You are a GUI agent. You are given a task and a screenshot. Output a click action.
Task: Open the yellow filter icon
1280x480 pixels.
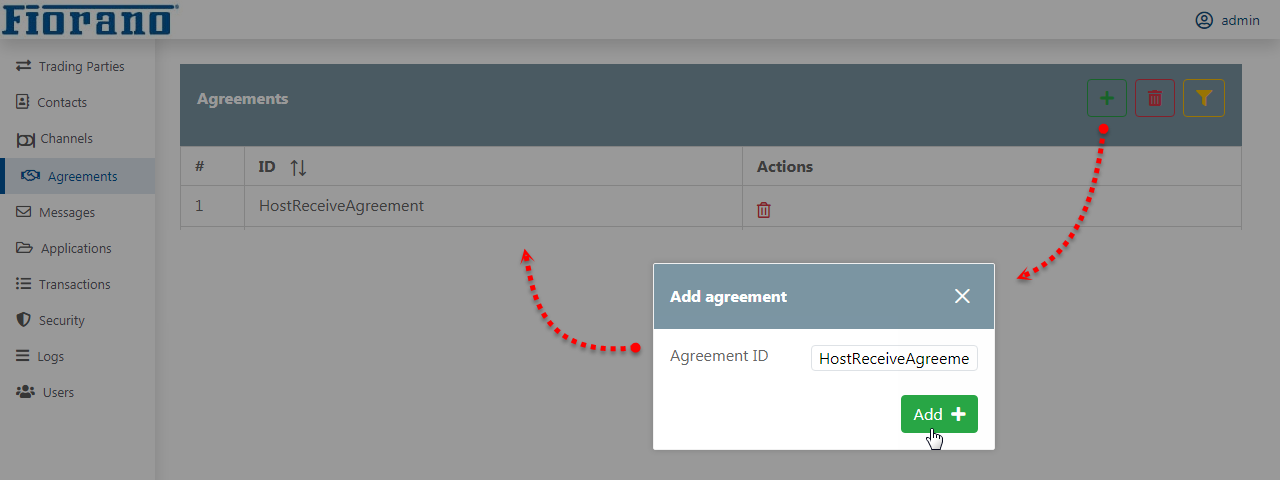[x=1204, y=98]
